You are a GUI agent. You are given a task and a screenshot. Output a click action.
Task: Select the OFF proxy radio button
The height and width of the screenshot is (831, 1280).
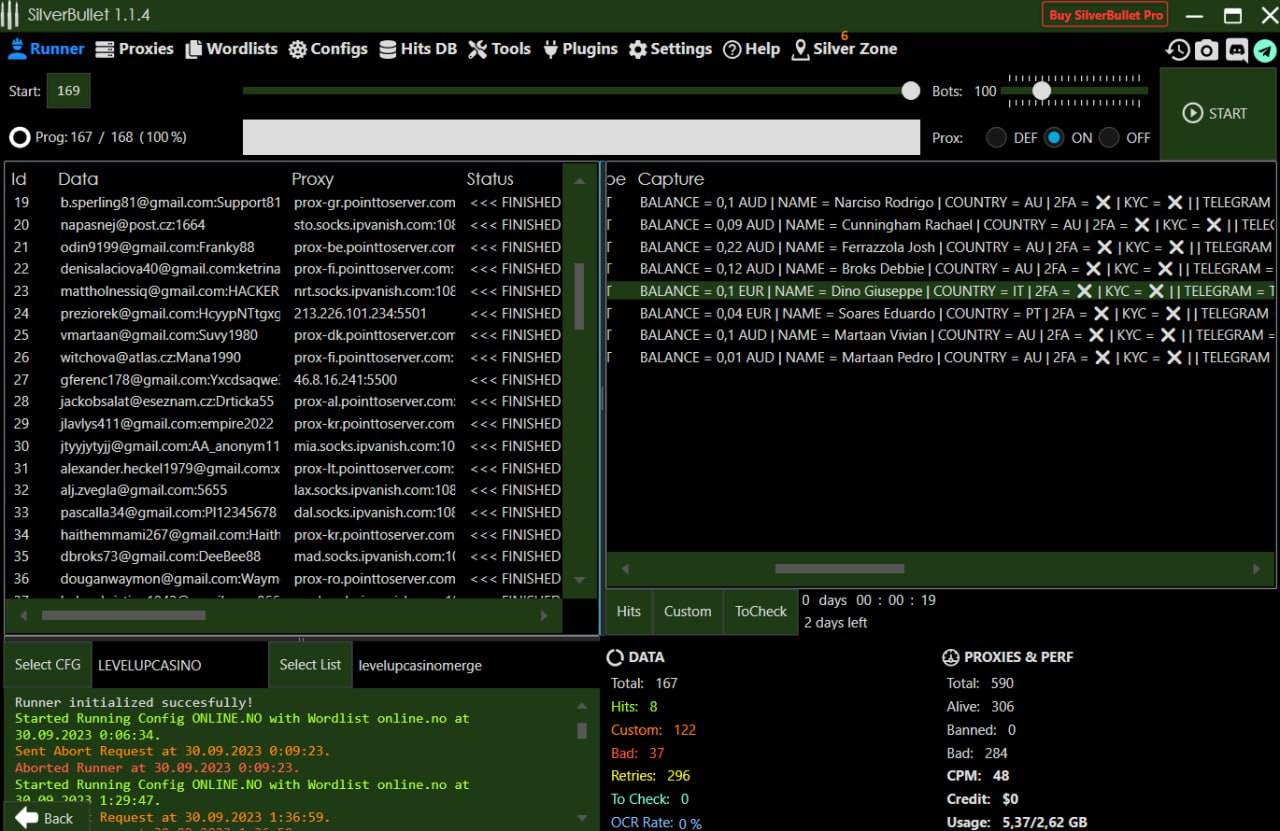[1109, 138]
